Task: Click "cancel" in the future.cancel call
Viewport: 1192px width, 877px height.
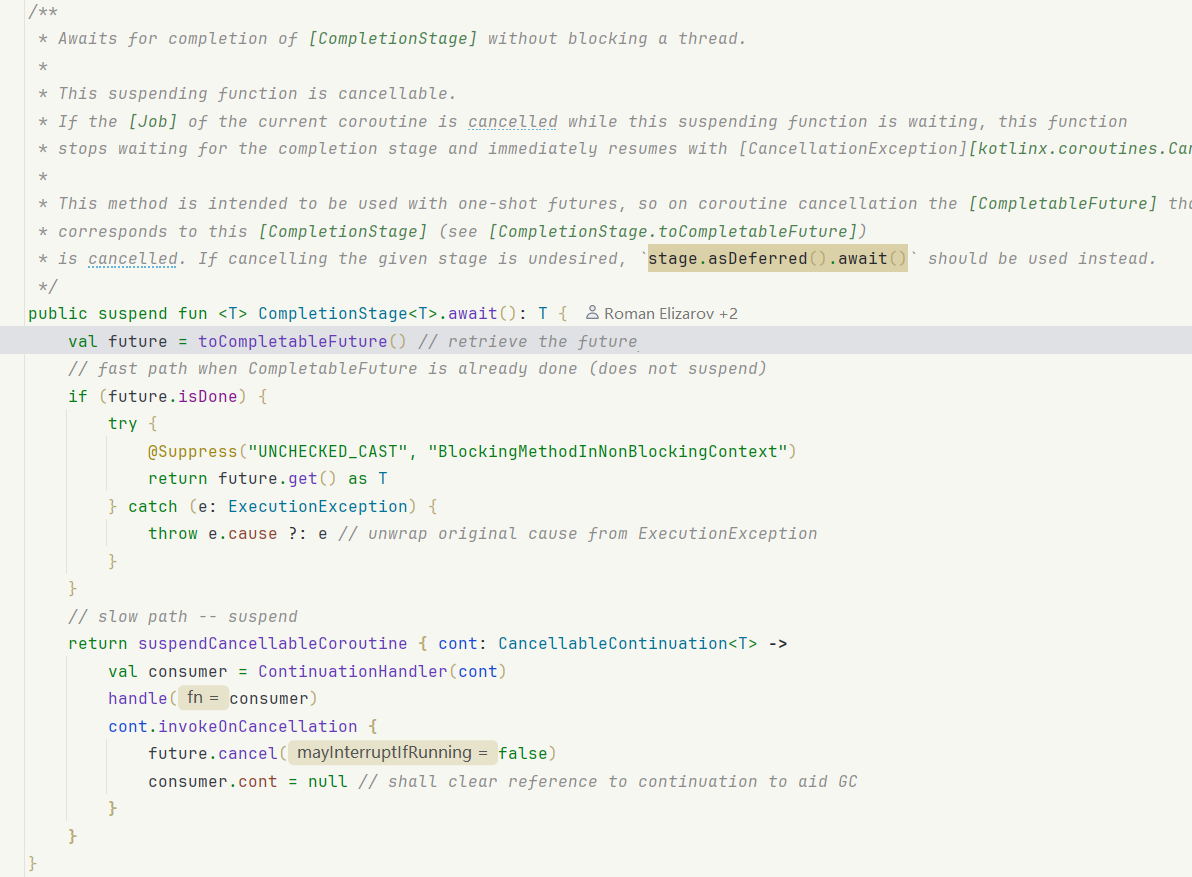Action: [x=248, y=754]
